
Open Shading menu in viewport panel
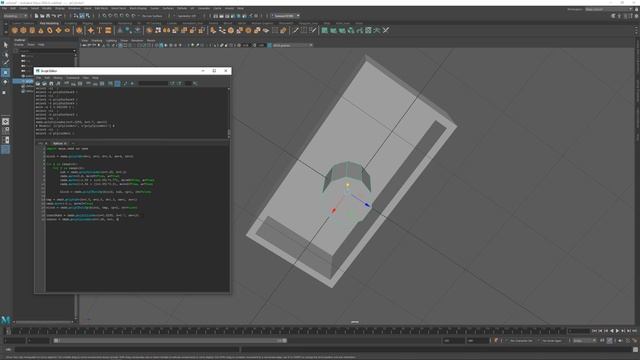click(97, 40)
